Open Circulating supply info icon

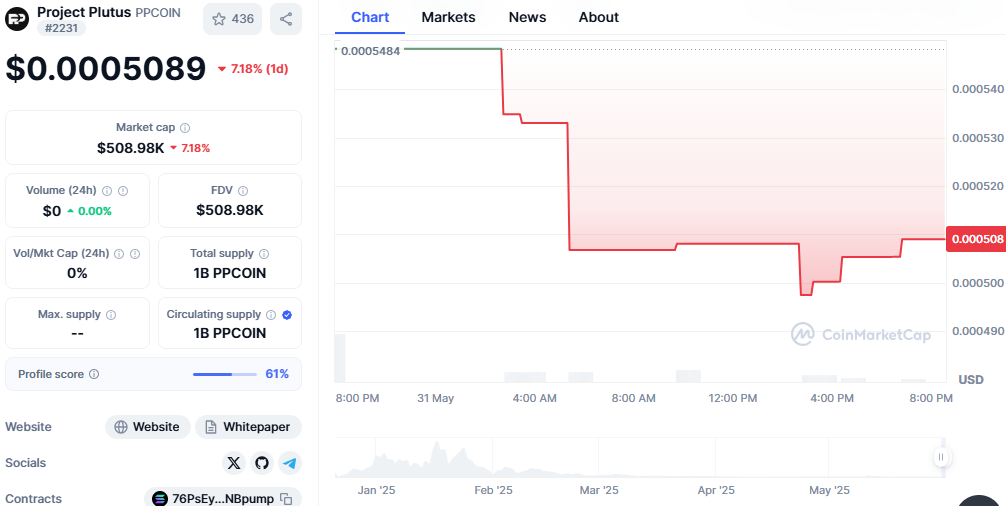pyautogui.click(x=271, y=315)
